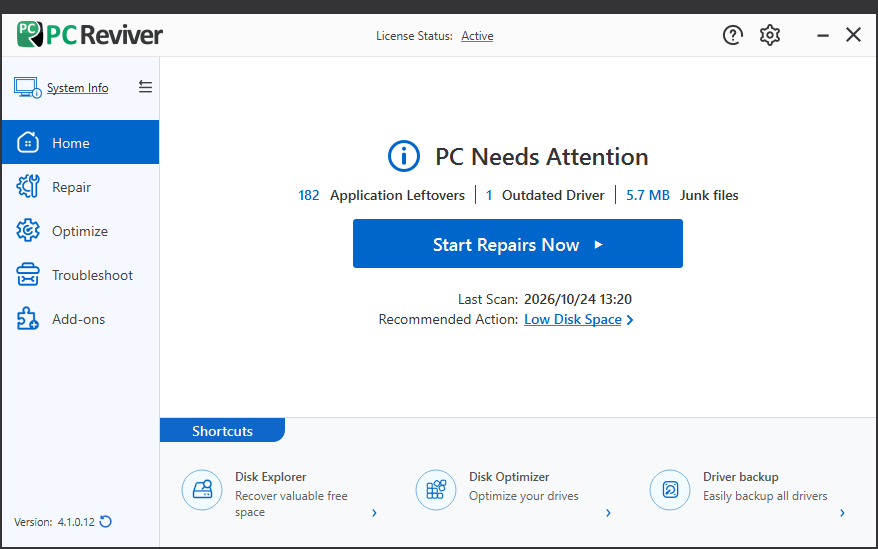Click the Troubleshoot toolbox icon

(28, 274)
